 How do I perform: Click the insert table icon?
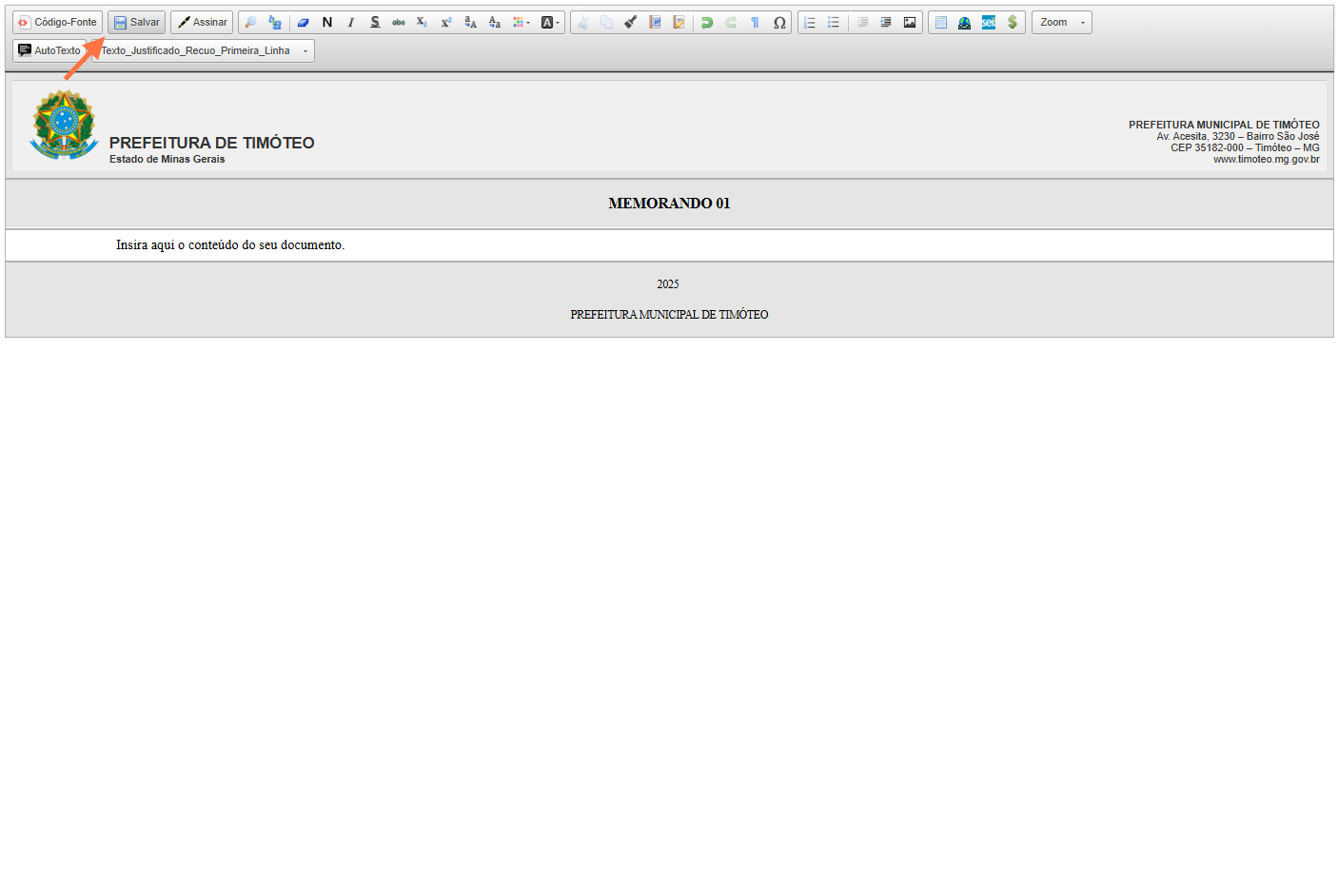pyautogui.click(x=941, y=22)
